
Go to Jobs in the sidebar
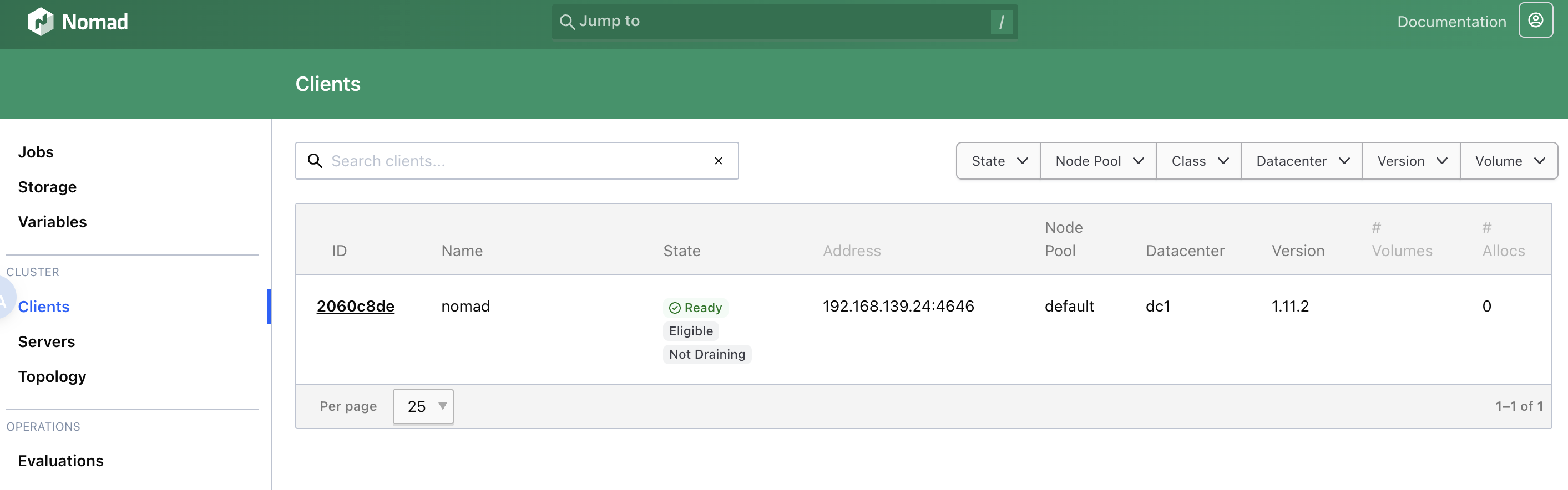(x=36, y=152)
